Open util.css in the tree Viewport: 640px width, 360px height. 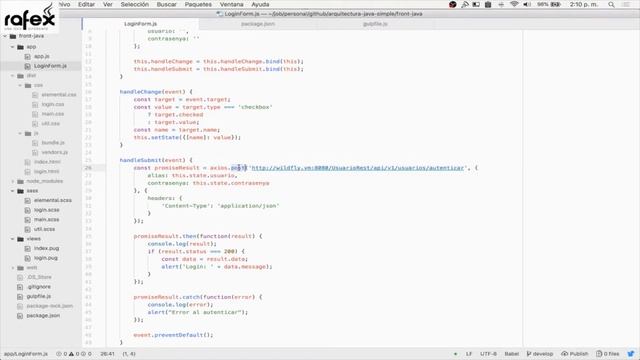(51, 124)
